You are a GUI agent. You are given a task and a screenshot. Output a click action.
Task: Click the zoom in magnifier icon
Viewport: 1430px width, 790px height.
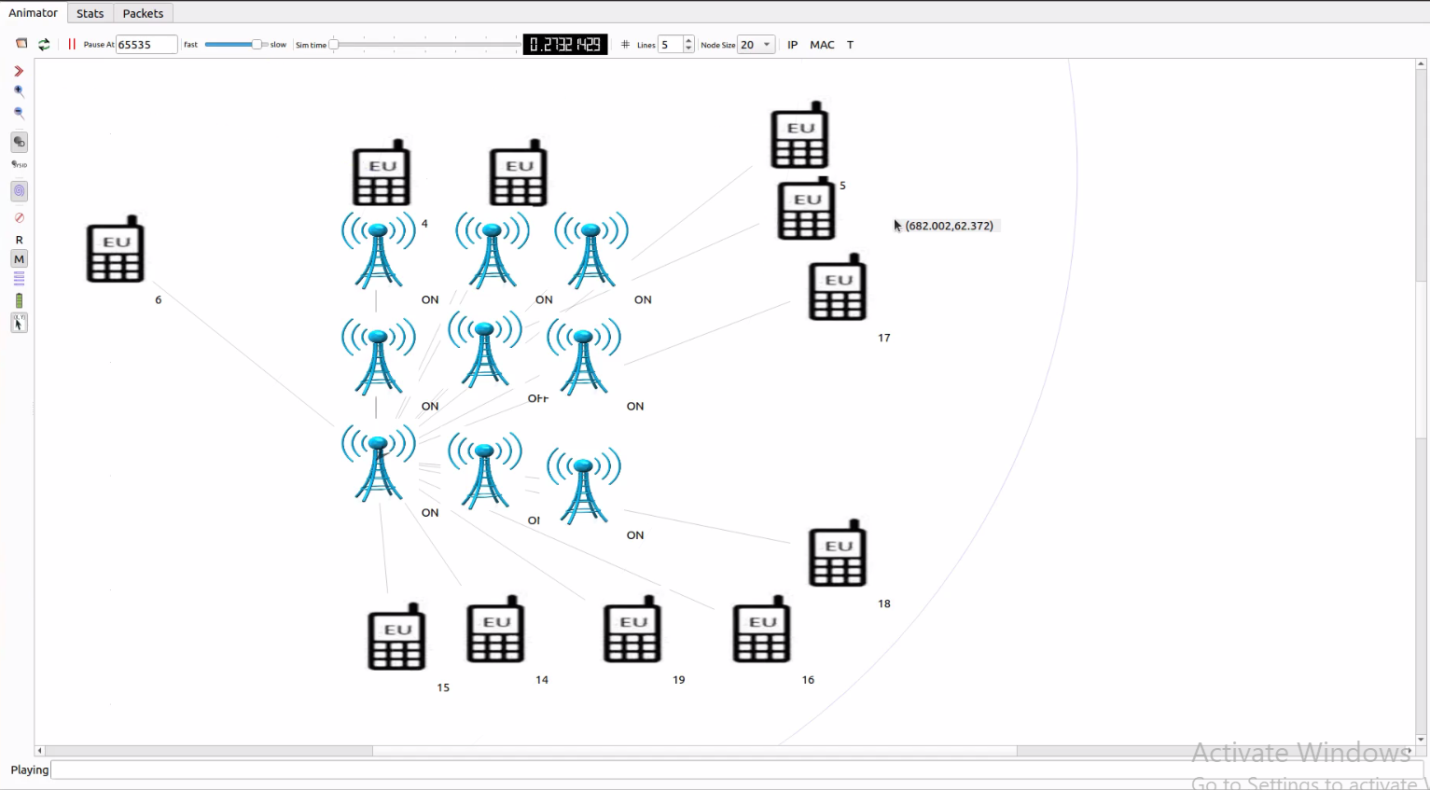coord(19,91)
